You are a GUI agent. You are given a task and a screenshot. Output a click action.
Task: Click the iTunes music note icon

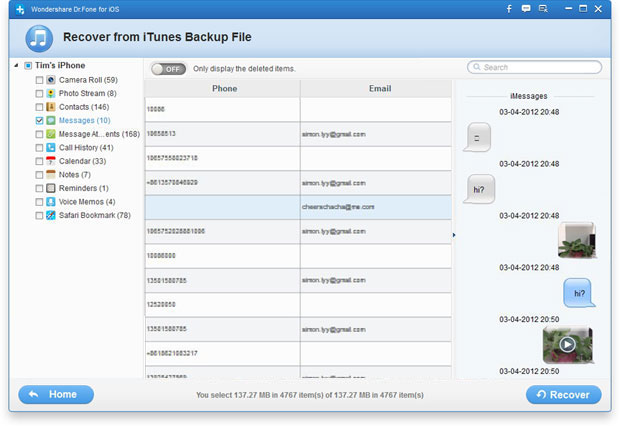pyautogui.click(x=39, y=38)
